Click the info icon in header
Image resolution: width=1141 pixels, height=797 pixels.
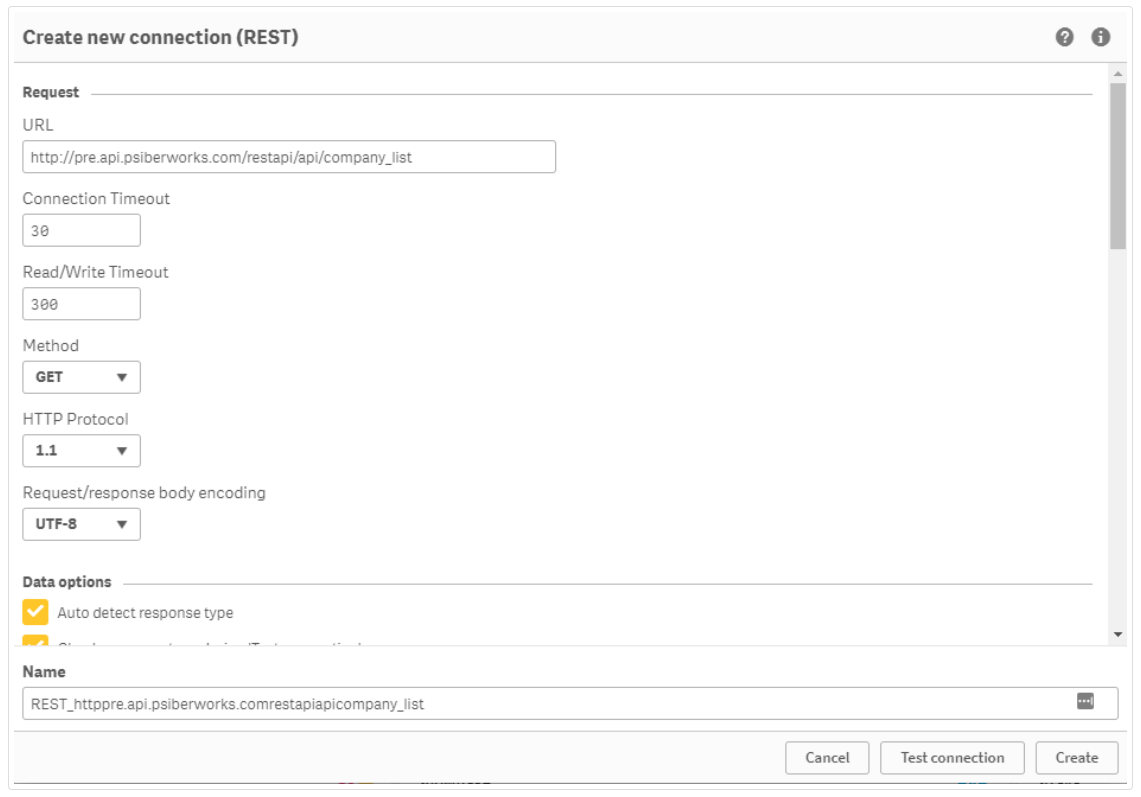(1100, 37)
